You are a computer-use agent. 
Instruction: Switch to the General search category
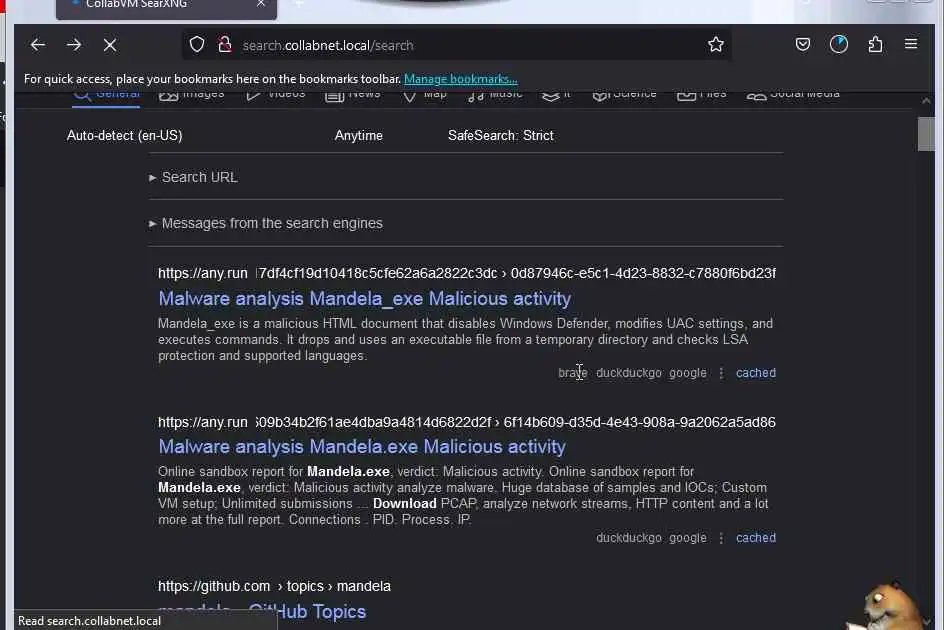tap(106, 96)
